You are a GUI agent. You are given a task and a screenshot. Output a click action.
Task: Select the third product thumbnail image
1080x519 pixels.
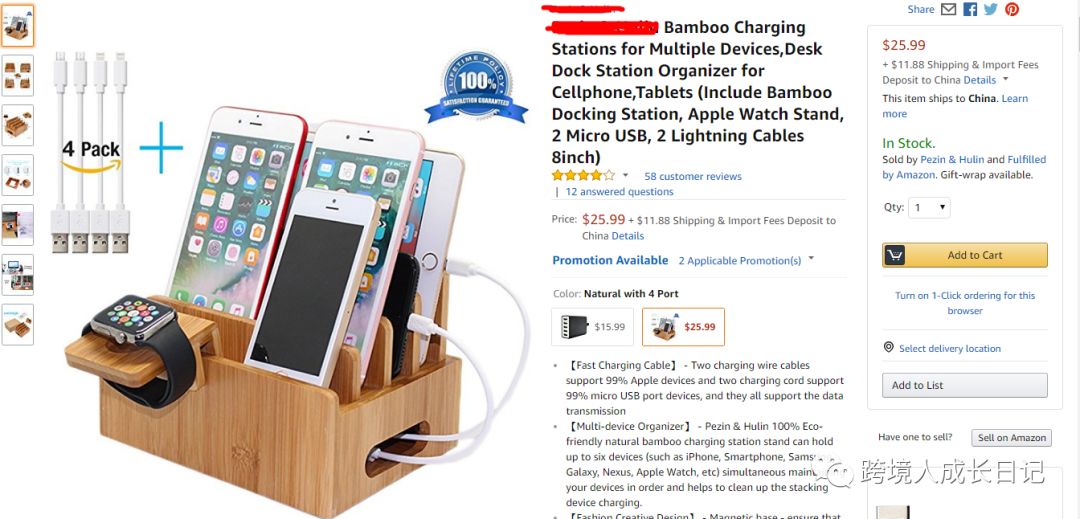point(17,125)
